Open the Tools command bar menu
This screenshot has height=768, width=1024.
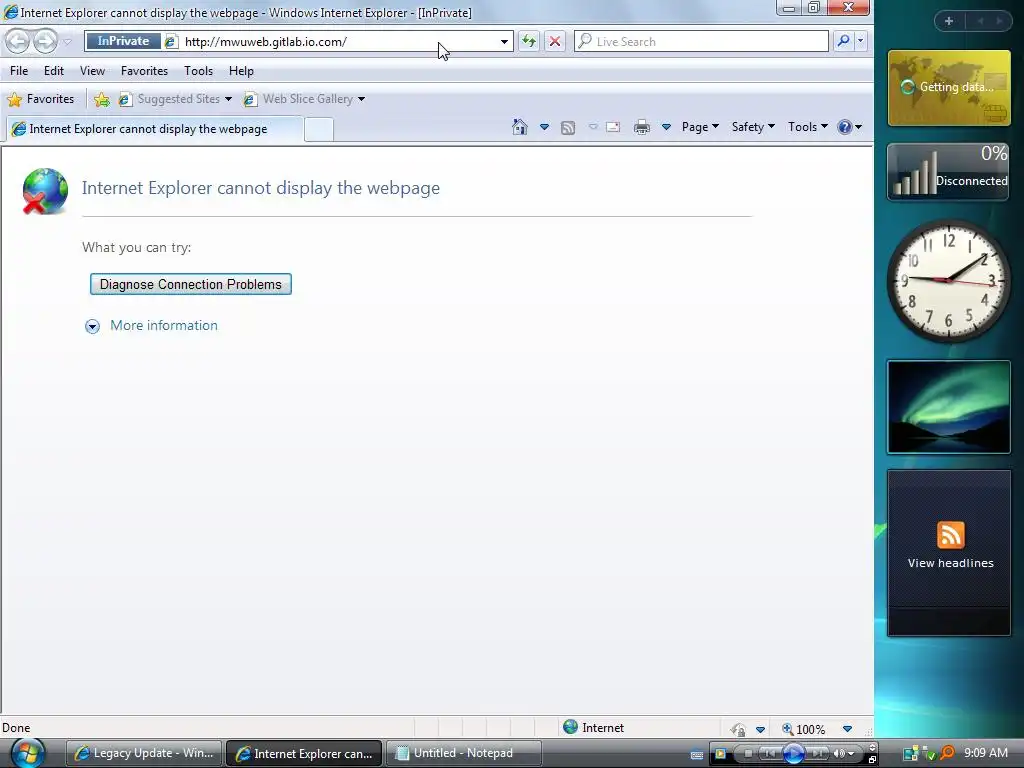pos(807,127)
